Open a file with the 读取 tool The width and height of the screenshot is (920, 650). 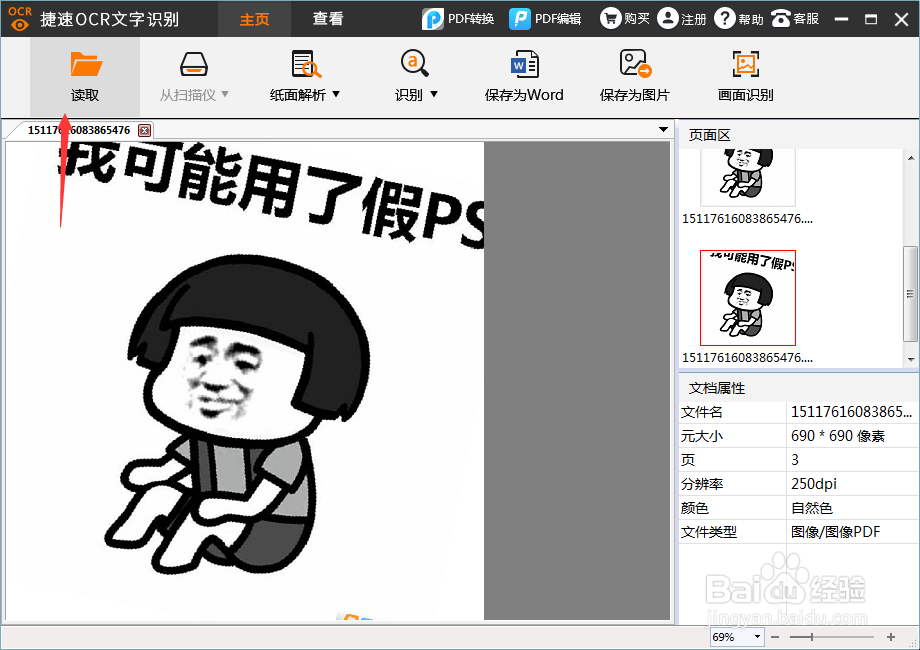[85, 76]
